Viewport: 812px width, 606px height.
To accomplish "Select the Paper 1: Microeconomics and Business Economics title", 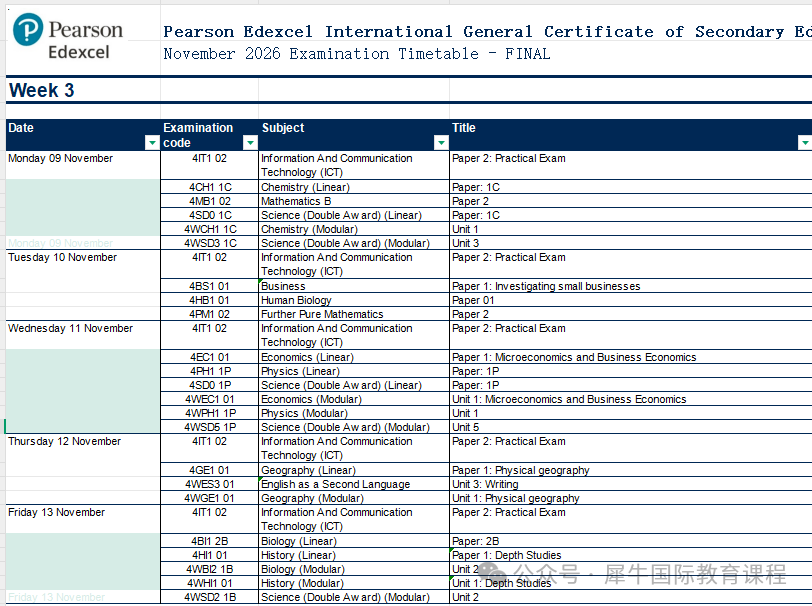I will click(631, 357).
